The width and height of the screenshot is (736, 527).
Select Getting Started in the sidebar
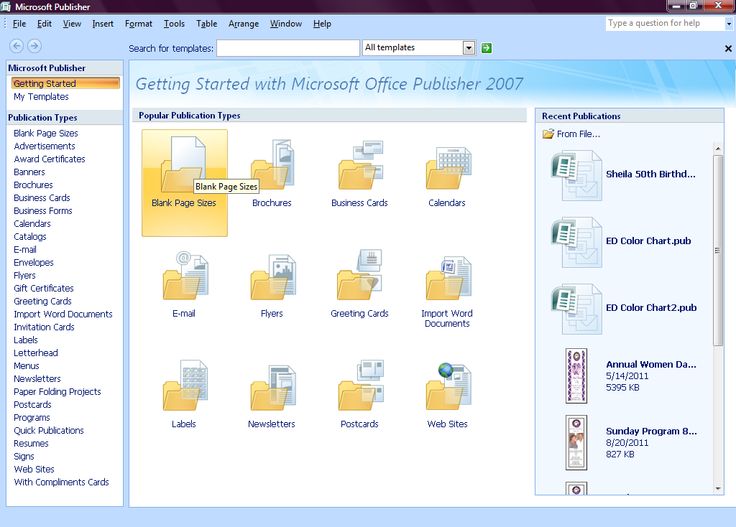(x=65, y=84)
